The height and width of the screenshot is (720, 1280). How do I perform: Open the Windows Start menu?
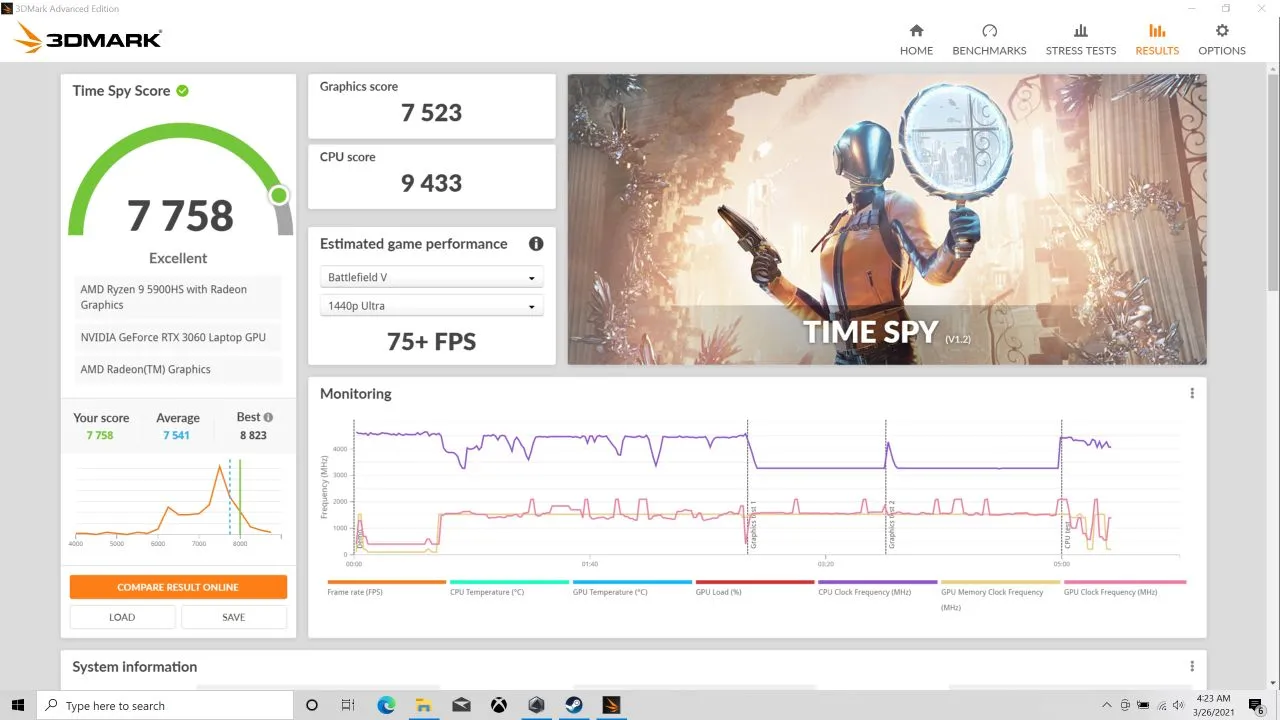(19, 705)
